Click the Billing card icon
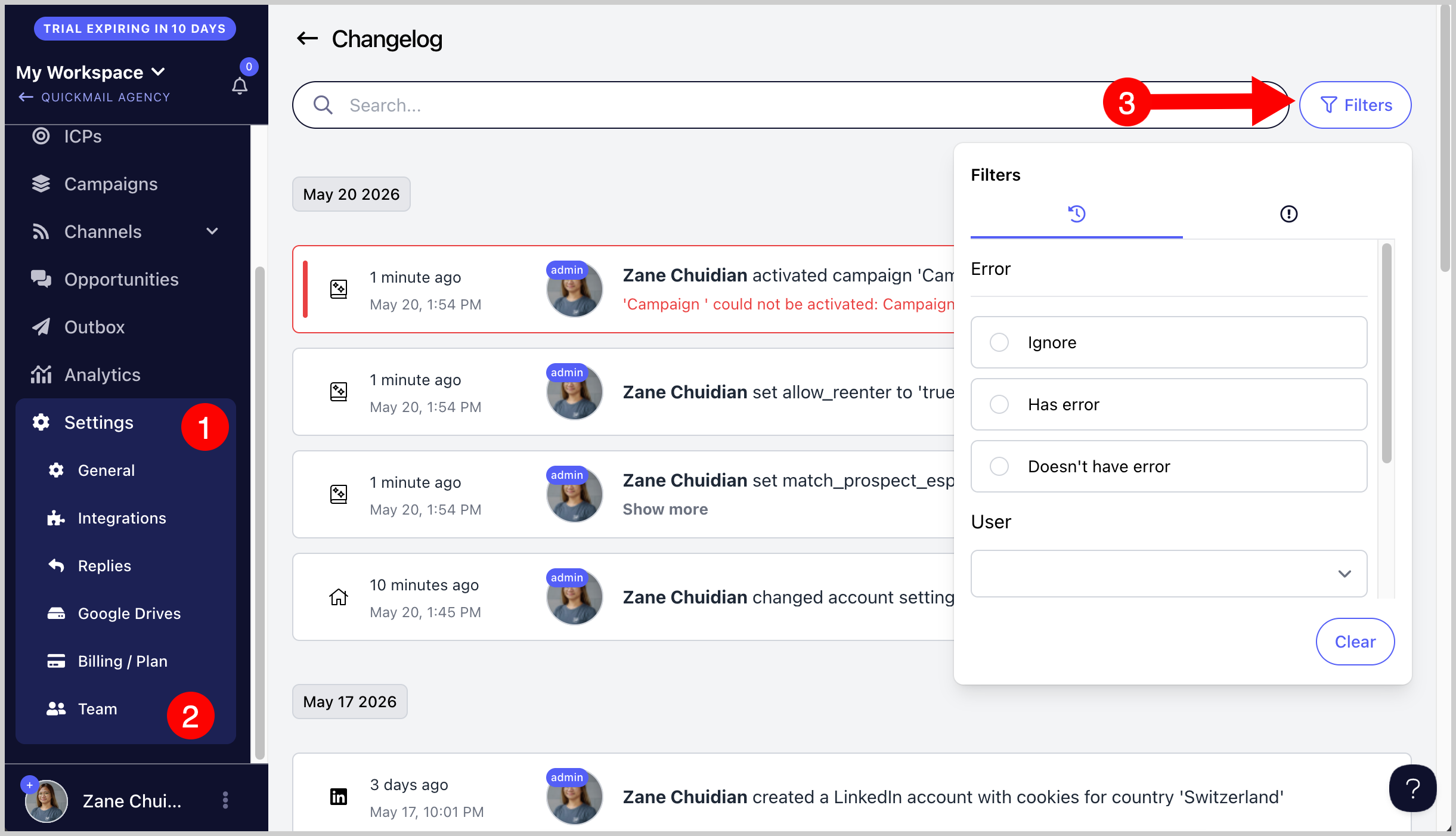This screenshot has width=1456, height=836. click(x=56, y=661)
